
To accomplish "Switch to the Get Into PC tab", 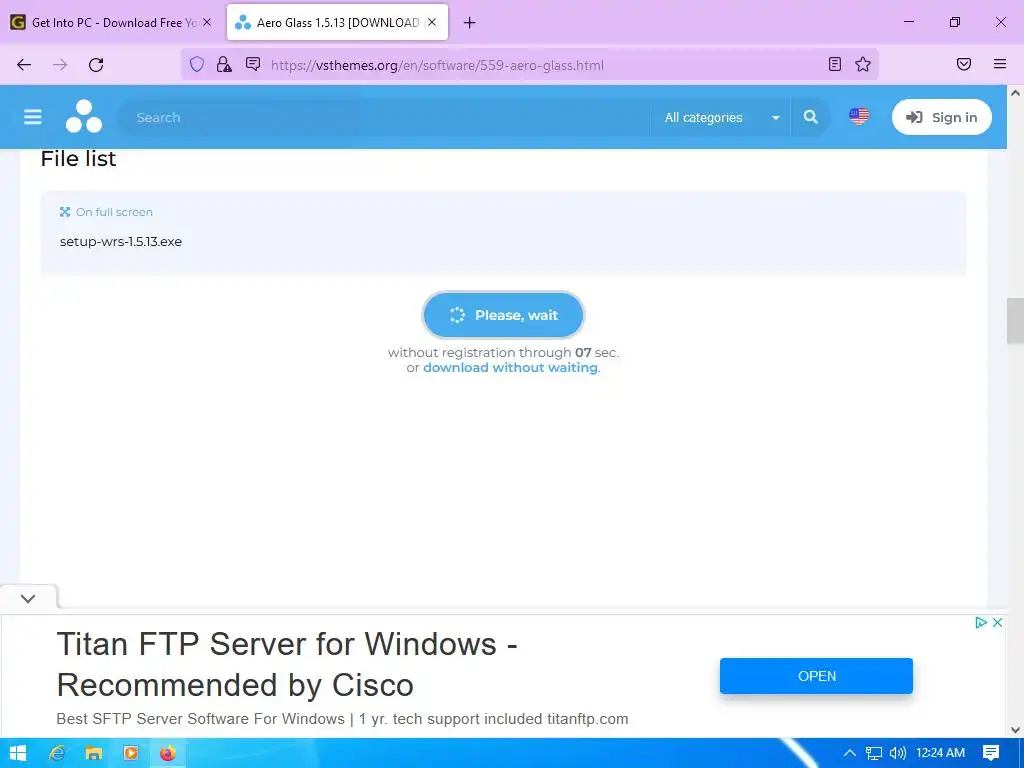I will tap(112, 23).
